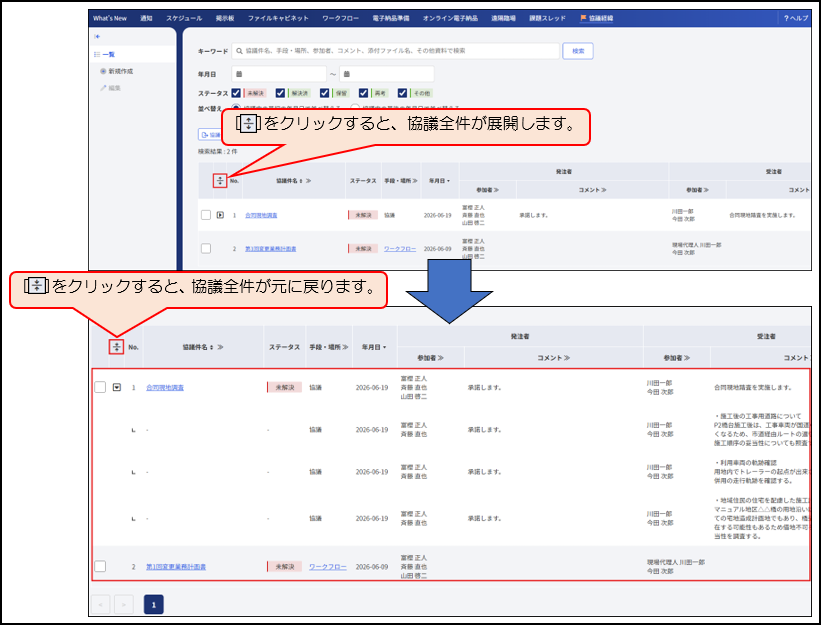Check row 2 checkbox in upper table
This screenshot has width=821, height=625.
coord(206,248)
